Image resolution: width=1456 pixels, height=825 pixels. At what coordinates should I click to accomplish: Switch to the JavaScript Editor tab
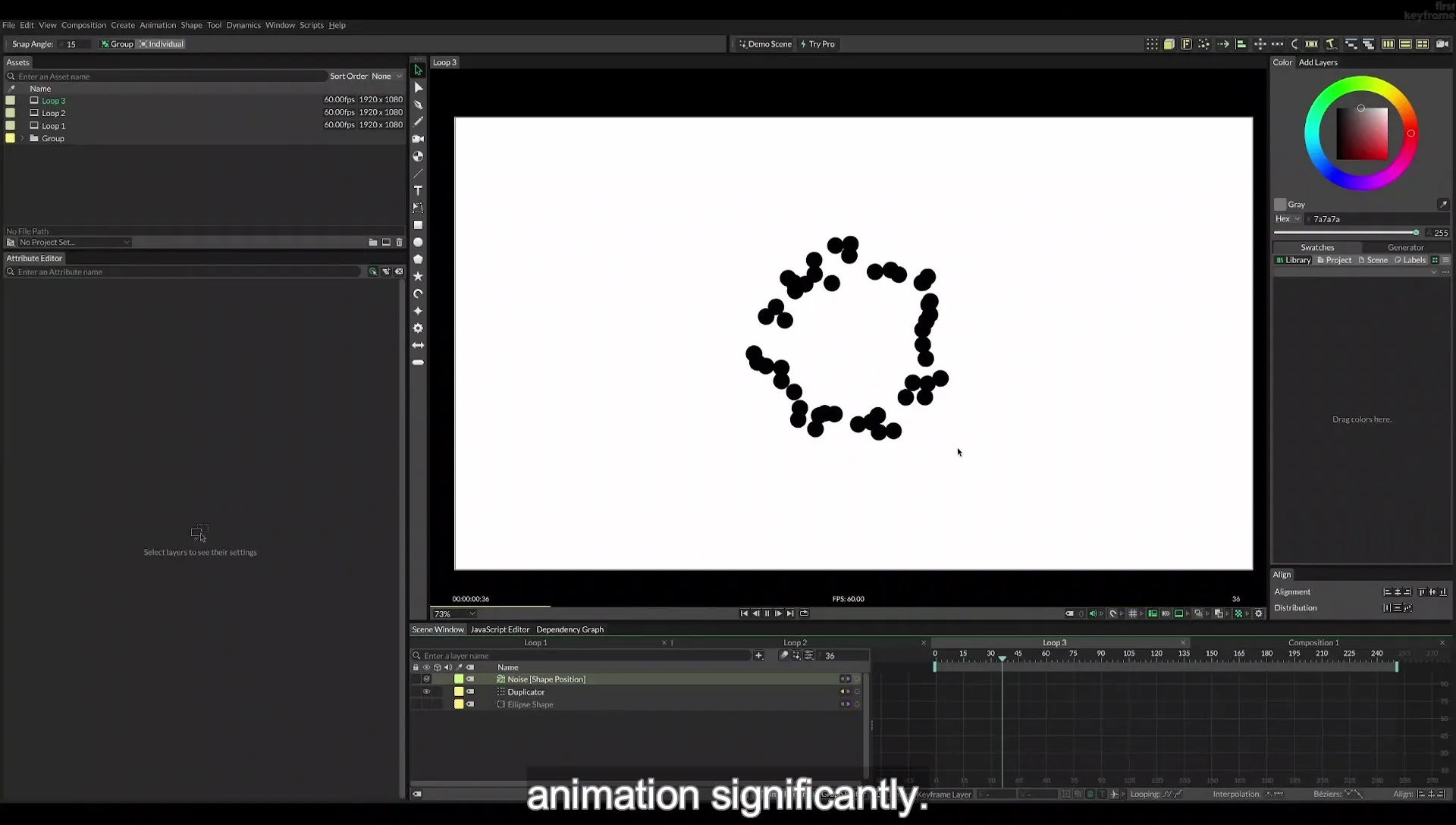(500, 629)
